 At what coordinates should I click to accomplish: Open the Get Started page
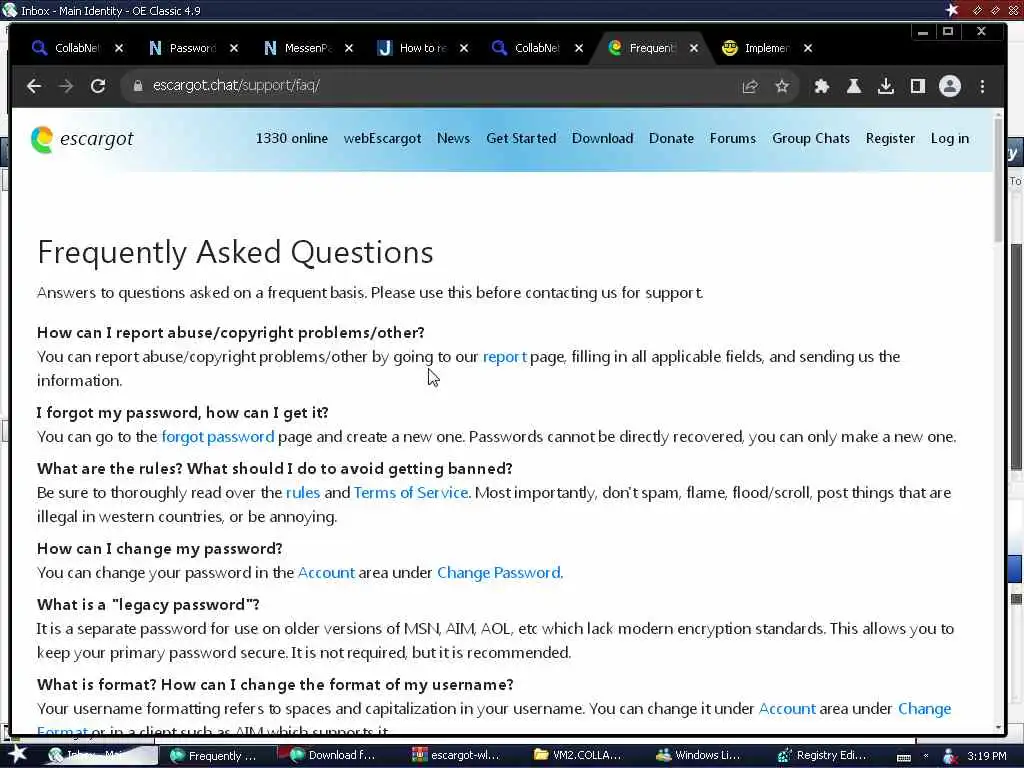coord(521,138)
